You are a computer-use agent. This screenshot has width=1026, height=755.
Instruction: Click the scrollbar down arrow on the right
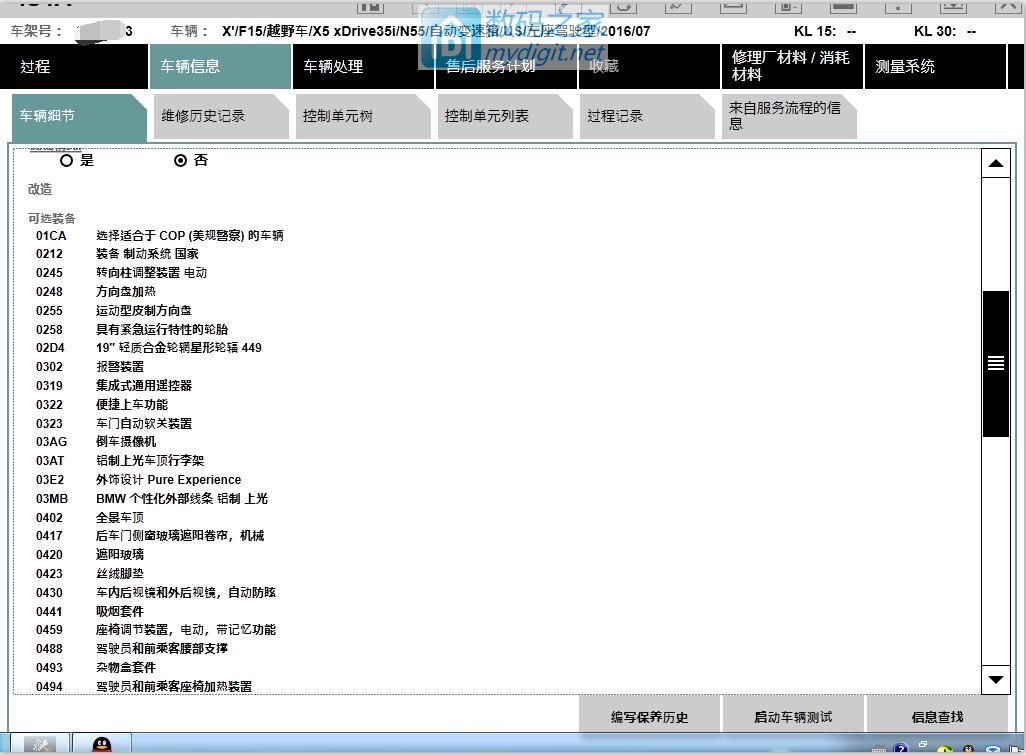click(x=996, y=679)
